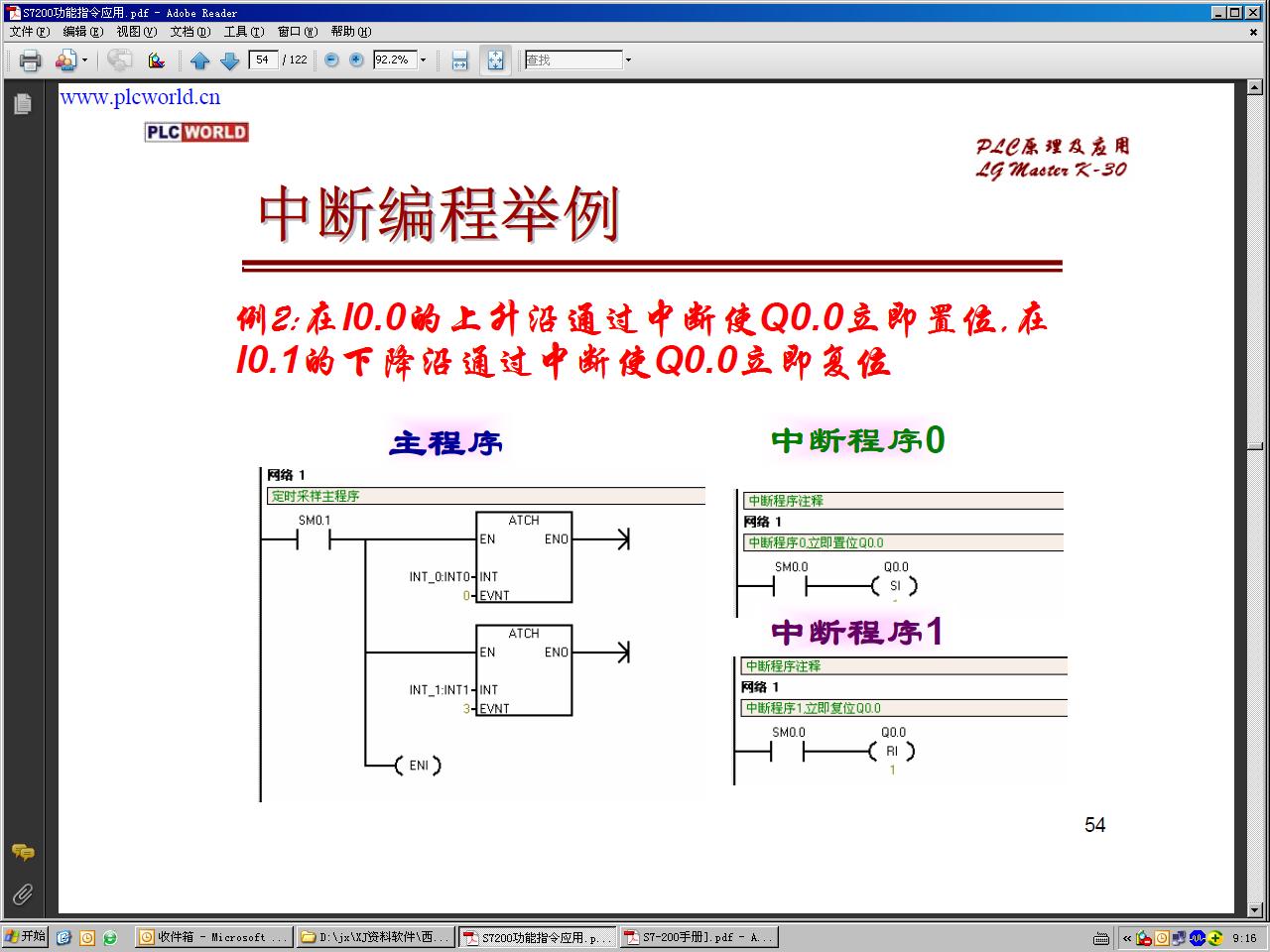Viewport: 1270px width, 952px height.
Task: Click the zoom in plus button
Action: pos(356,60)
